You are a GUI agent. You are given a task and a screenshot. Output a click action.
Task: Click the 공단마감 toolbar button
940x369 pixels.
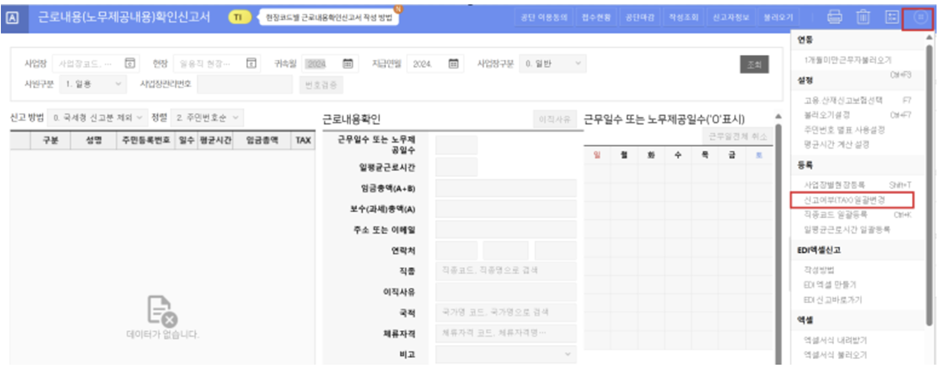[640, 17]
